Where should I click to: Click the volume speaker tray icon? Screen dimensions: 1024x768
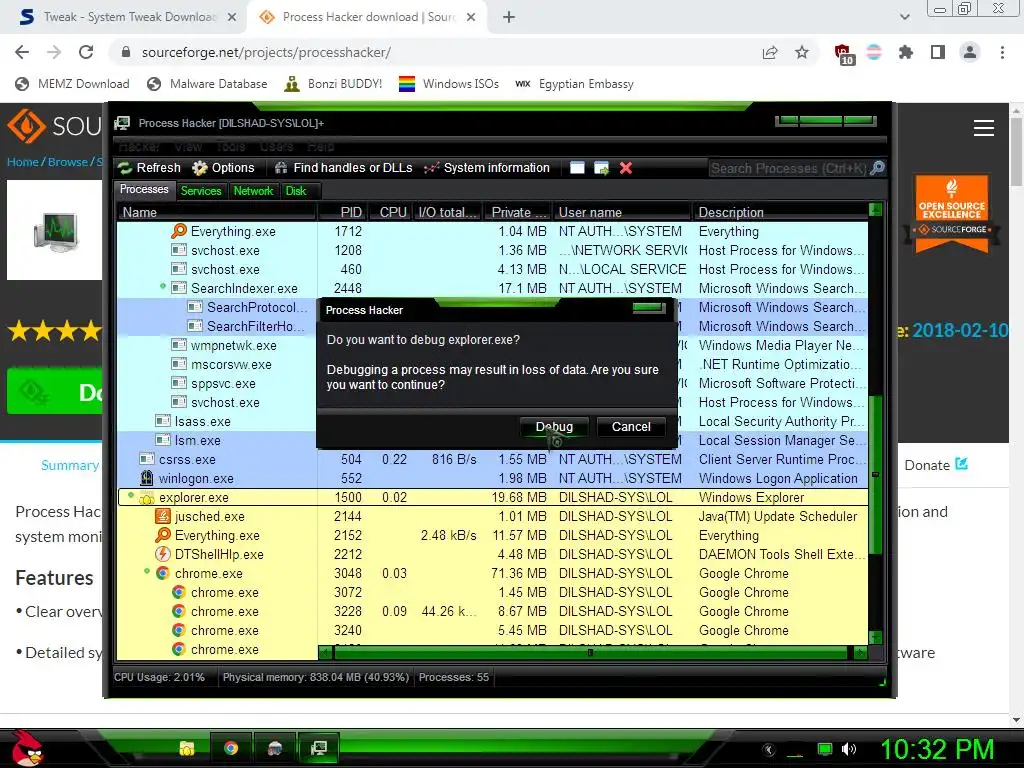pos(849,749)
